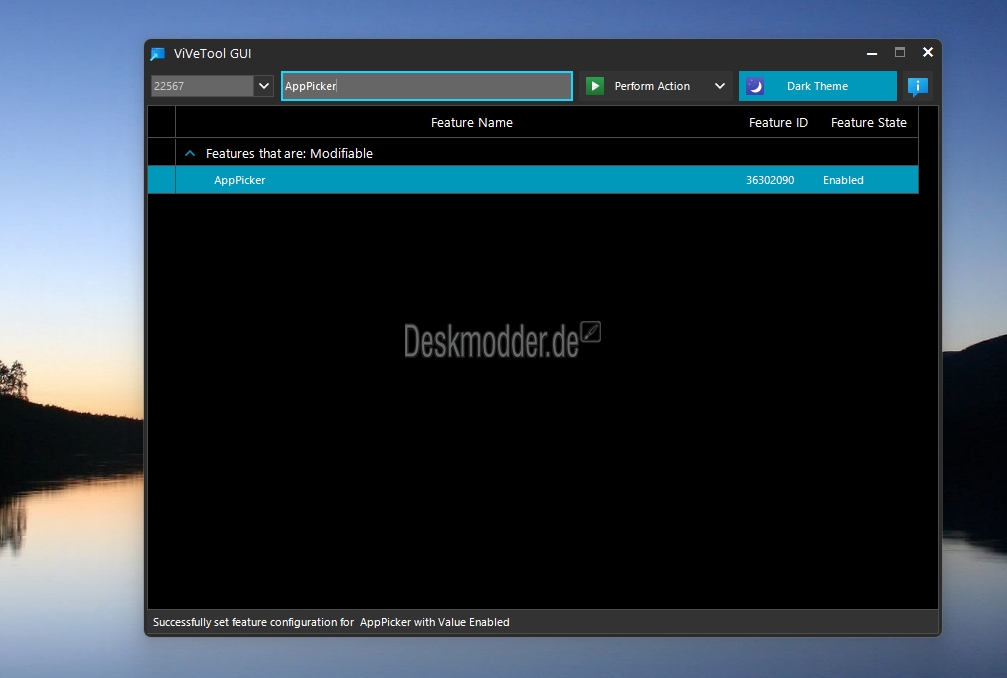Select the AppPicker feature row
Image resolution: width=1007 pixels, height=678 pixels.
(533, 180)
